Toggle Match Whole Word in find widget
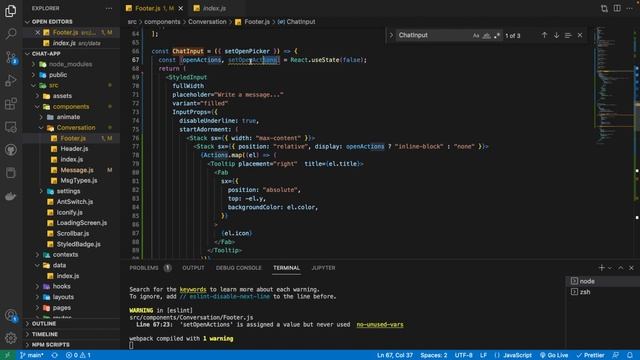Viewport: 640px width, 360px height. coord(487,36)
